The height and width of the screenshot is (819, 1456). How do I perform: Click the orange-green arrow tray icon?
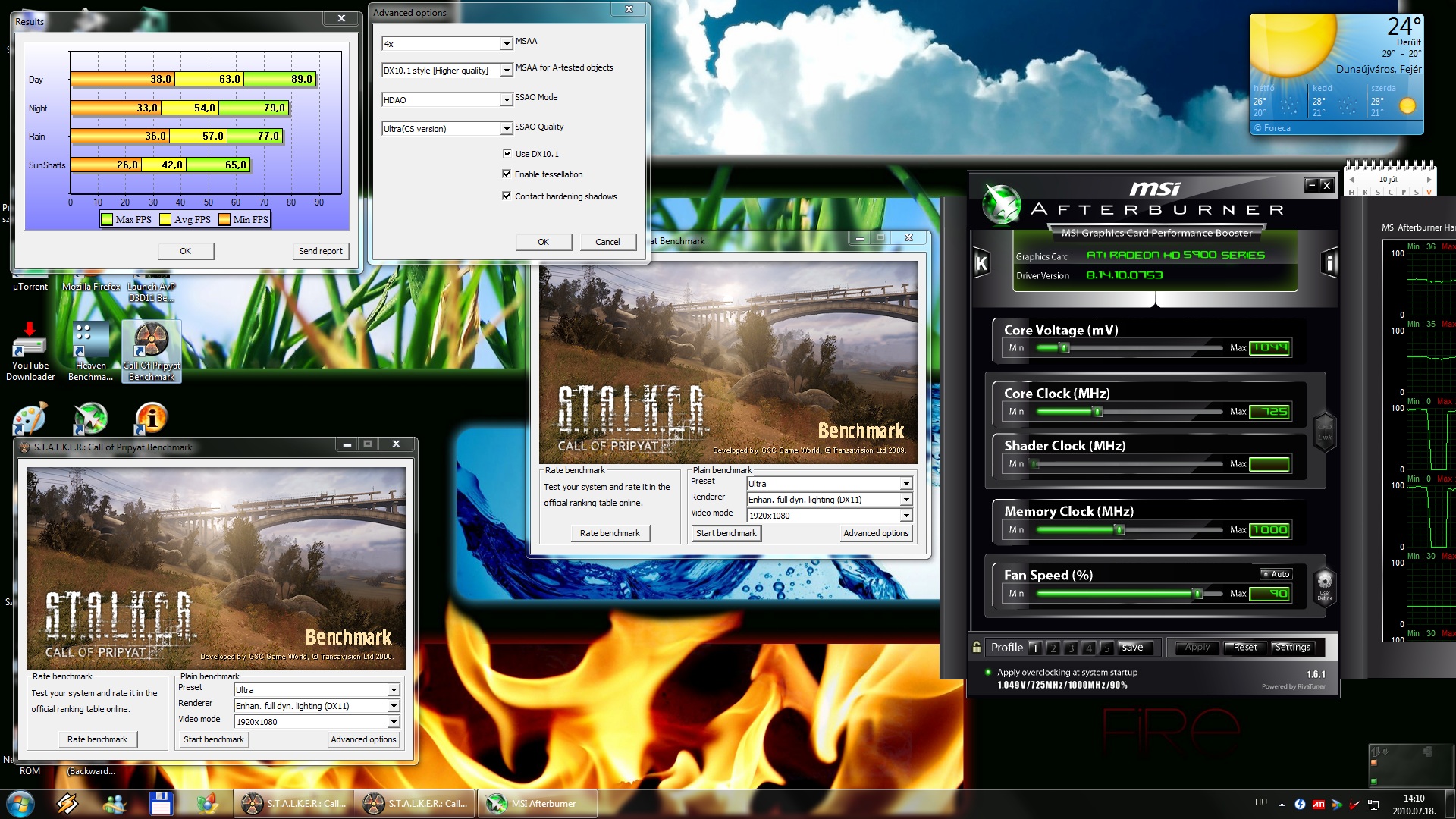pyautogui.click(x=1336, y=804)
